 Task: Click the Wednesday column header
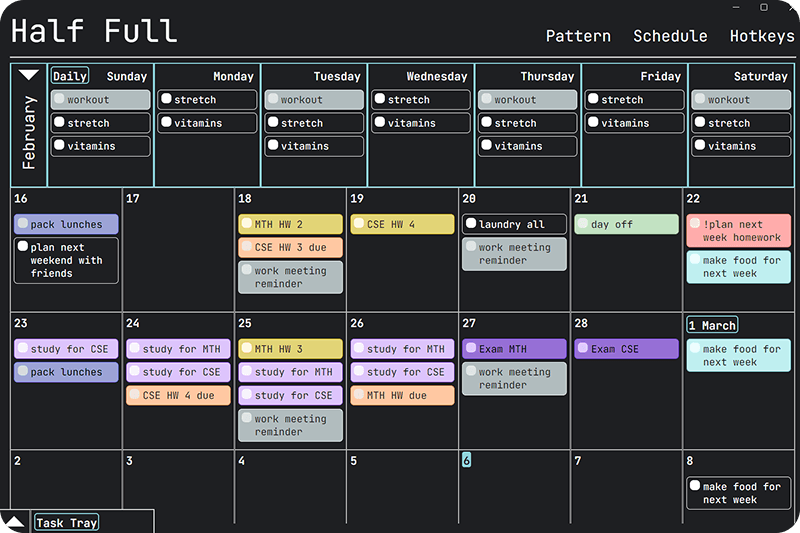pyautogui.click(x=437, y=77)
